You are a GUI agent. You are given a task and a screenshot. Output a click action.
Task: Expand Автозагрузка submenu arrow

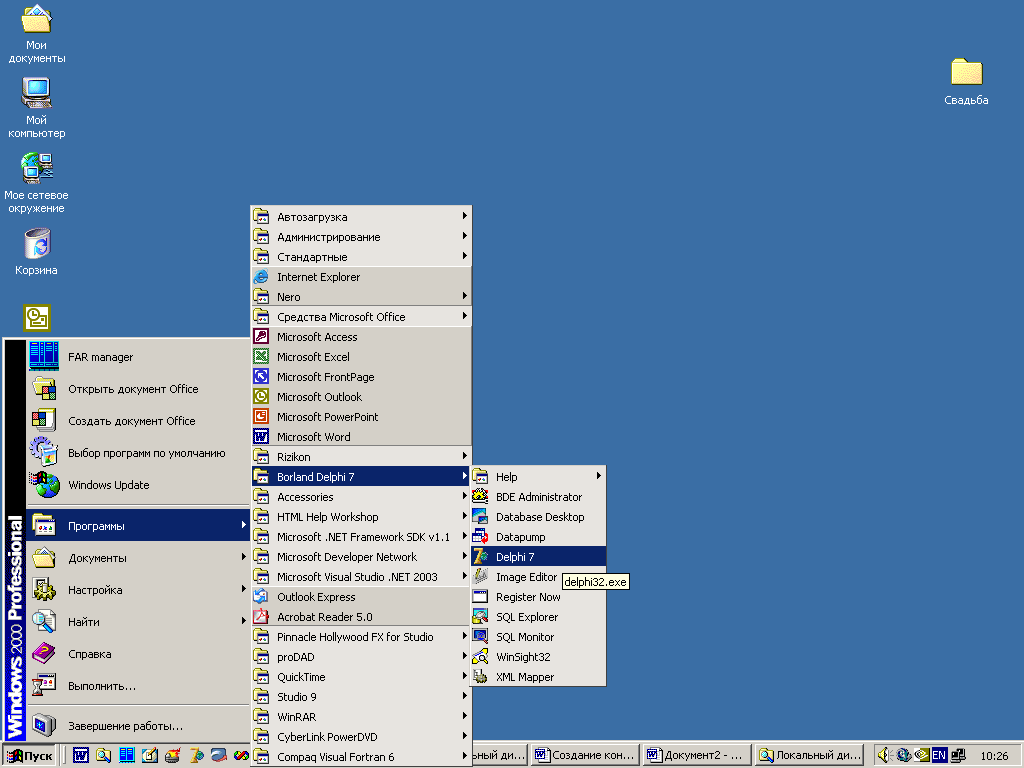[464, 216]
